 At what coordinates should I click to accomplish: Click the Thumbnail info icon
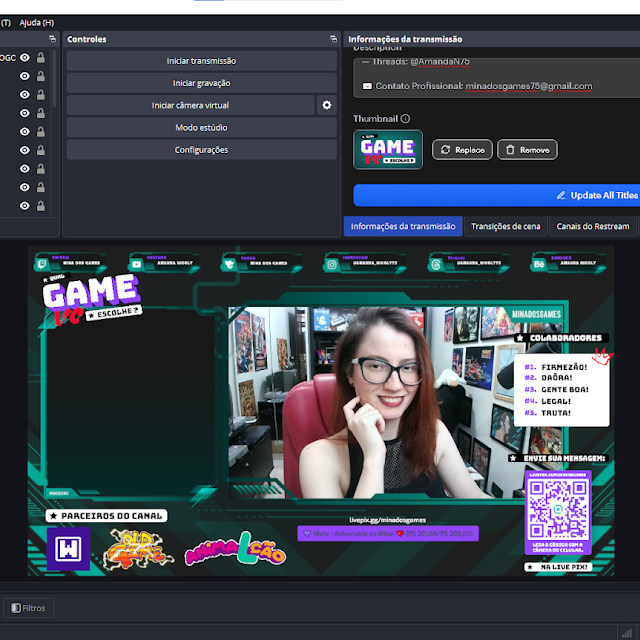click(405, 119)
